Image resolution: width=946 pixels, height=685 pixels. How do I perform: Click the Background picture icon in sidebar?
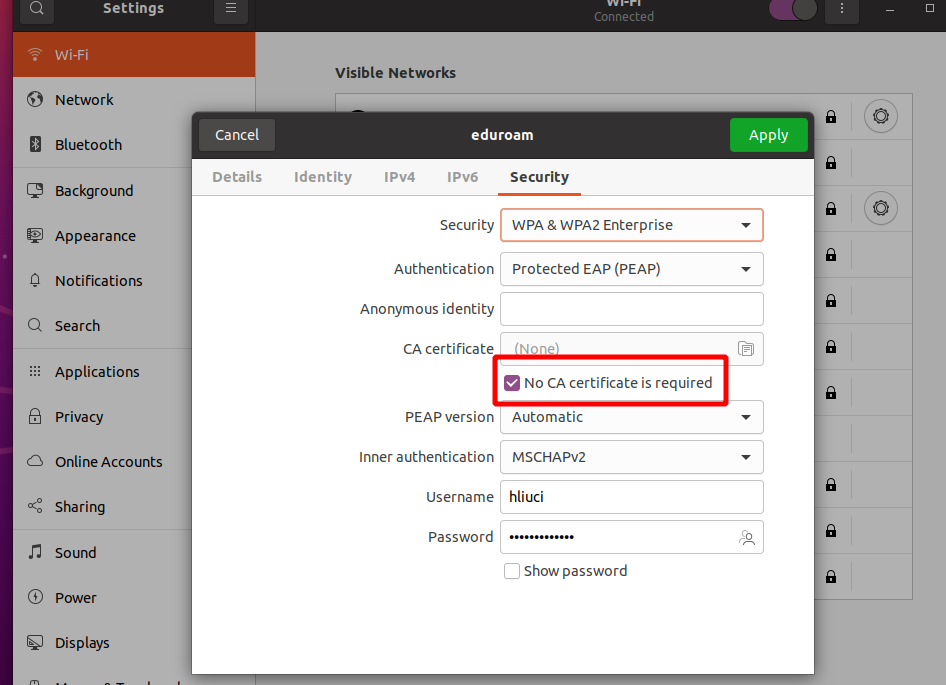(35, 191)
